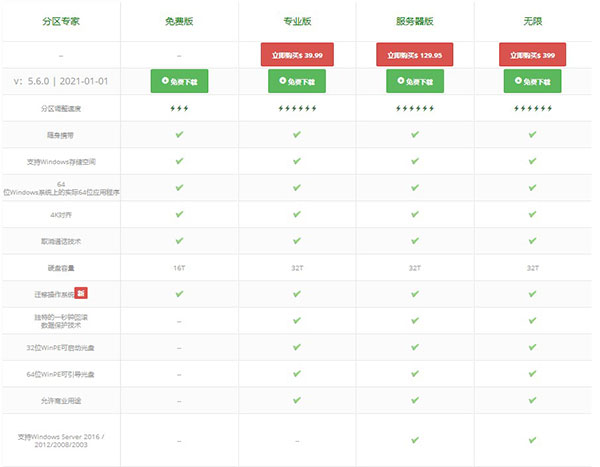The height and width of the screenshot is (467, 600).
Task: Click the 随身携带 checkmark for 免费版
Action: (179, 134)
